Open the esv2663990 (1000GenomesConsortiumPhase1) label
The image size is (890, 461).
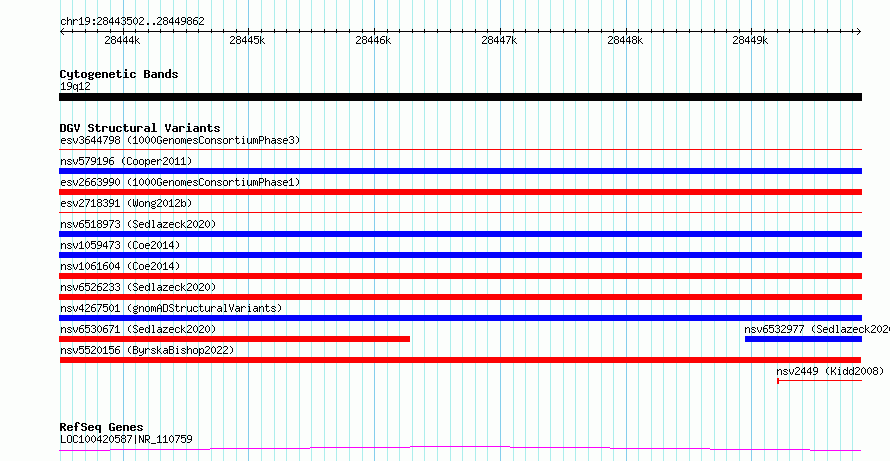(x=180, y=182)
